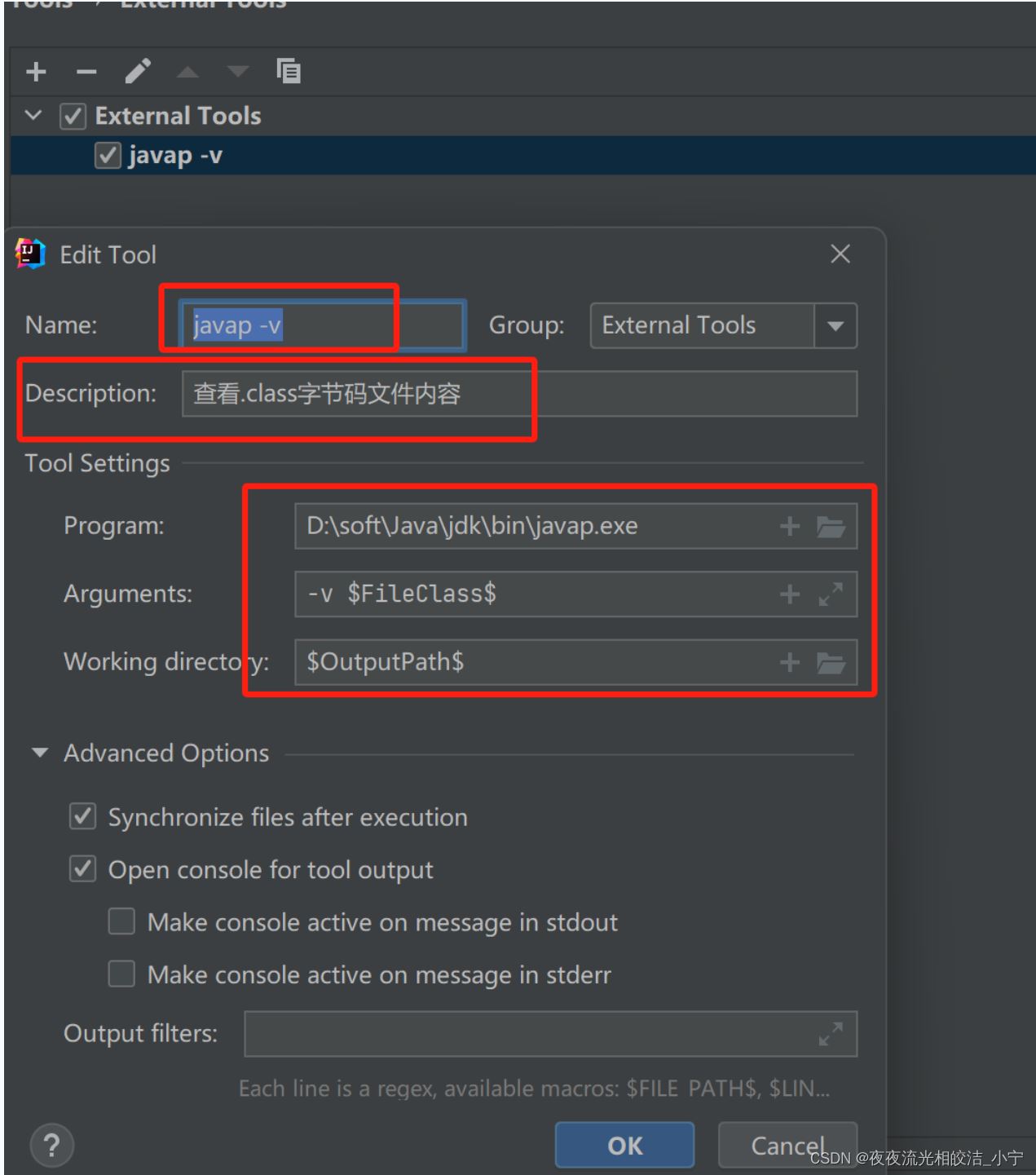This screenshot has height=1175, width=1036.
Task: Select the javap -v tree entry
Action: tap(175, 155)
